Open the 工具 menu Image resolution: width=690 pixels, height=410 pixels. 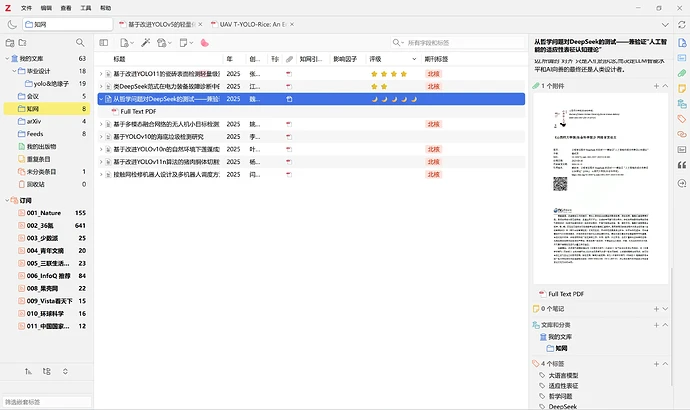pyautogui.click(x=86, y=8)
